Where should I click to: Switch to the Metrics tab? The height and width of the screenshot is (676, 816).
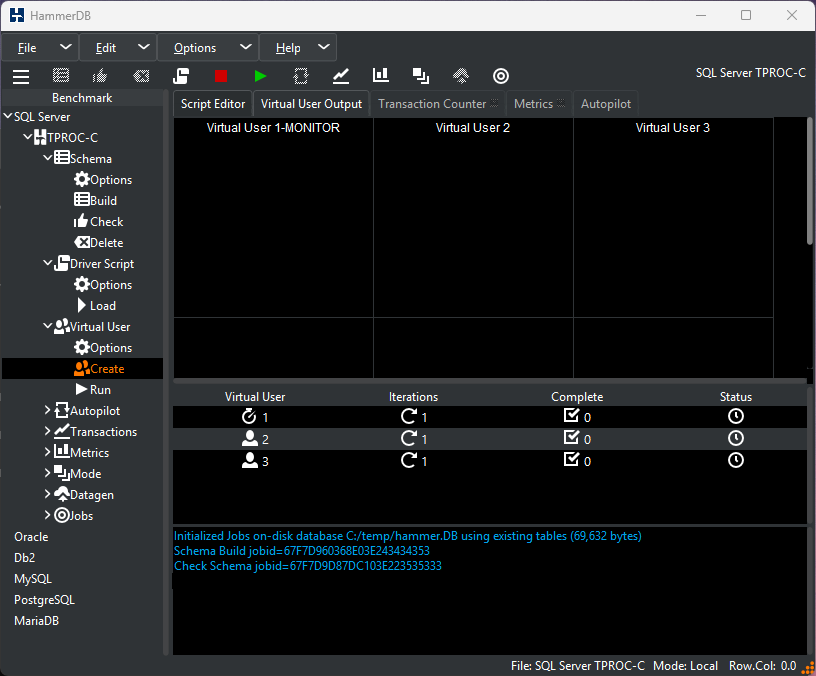click(539, 104)
